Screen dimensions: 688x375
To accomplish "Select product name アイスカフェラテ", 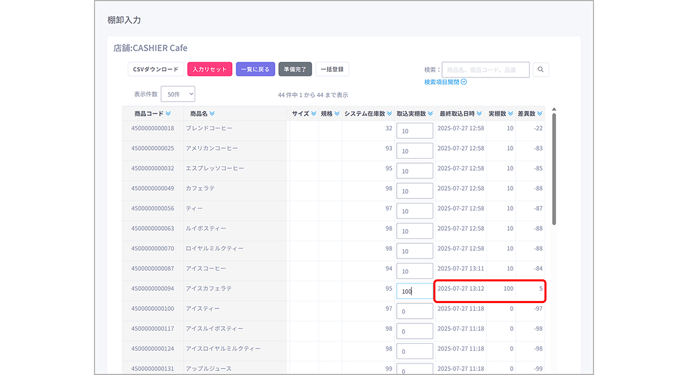I will (x=208, y=289).
